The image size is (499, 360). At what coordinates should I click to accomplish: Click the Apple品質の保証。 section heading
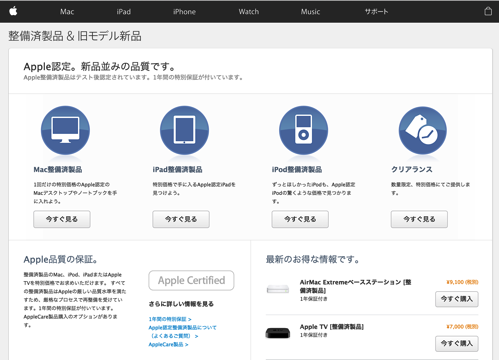60,259
